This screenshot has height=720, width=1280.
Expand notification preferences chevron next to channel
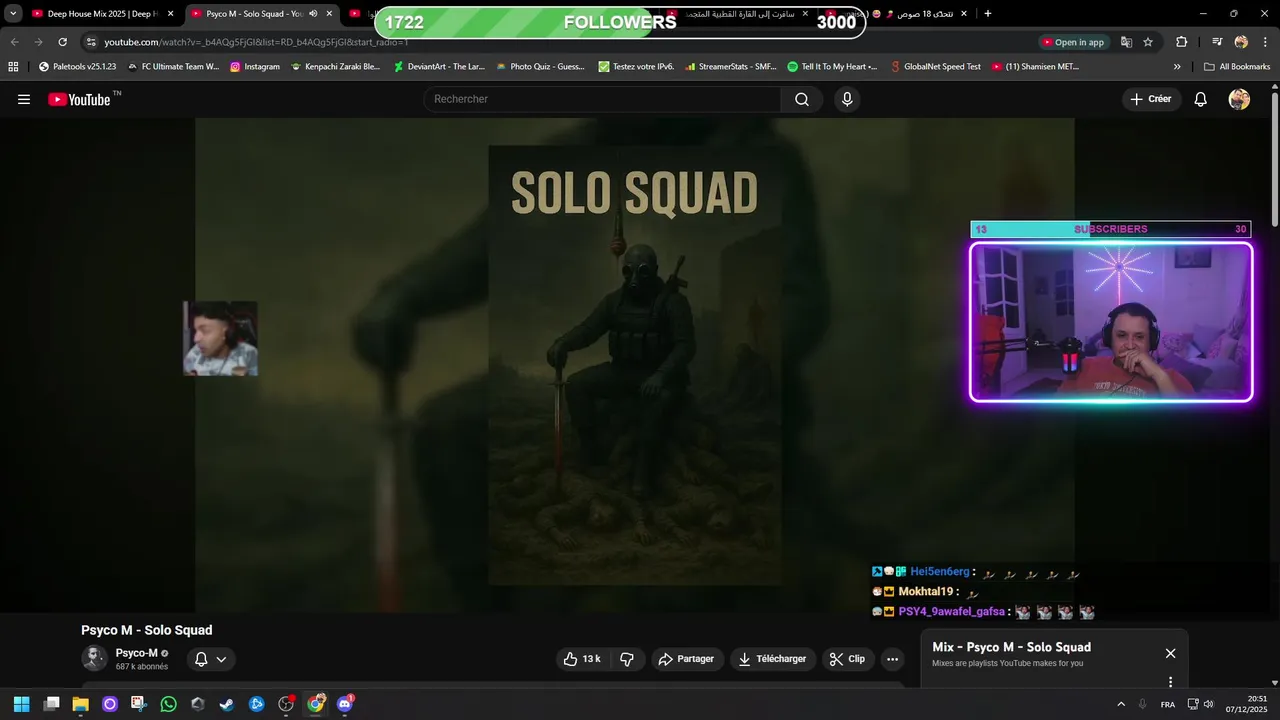tap(221, 659)
